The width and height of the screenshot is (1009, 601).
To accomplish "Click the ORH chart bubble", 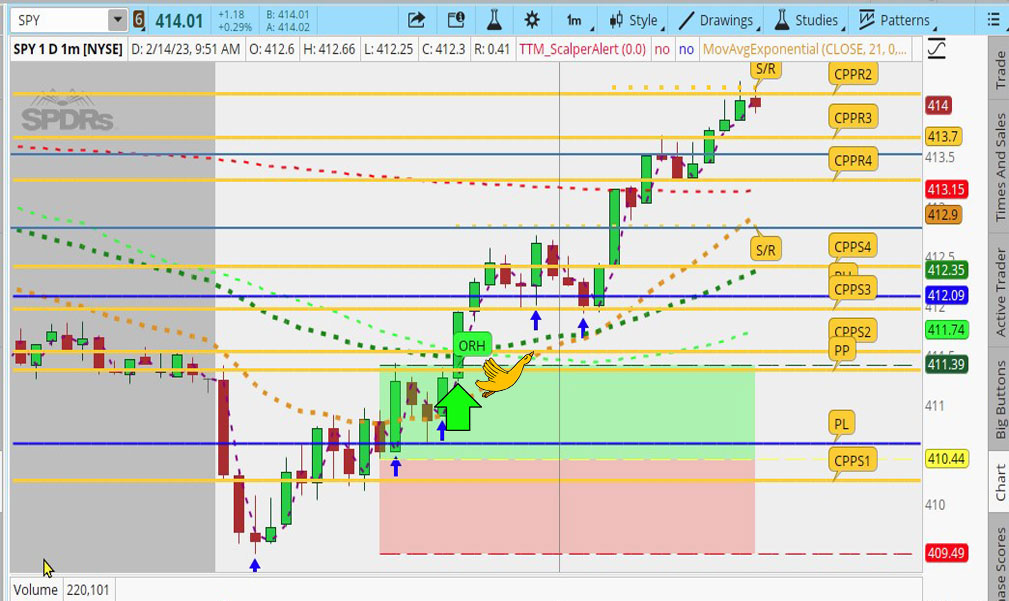I will coord(472,346).
